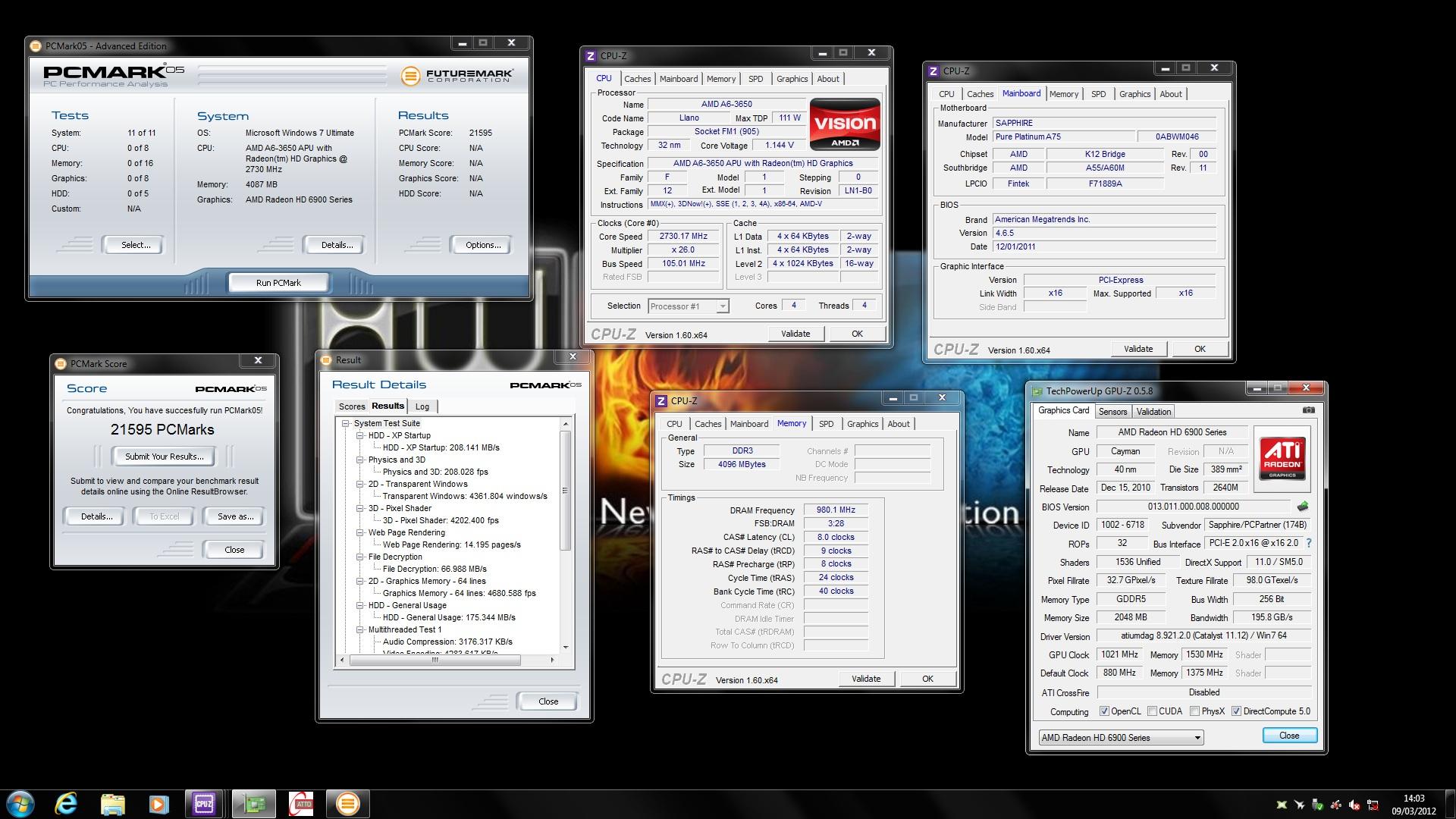Toggle the DirectCompute 5.0 checkbox
This screenshot has width=1456, height=819.
(1236, 711)
